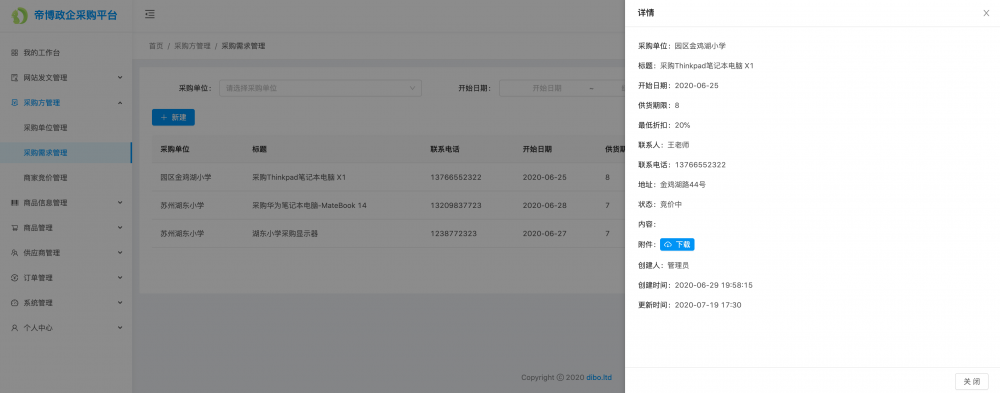The height and width of the screenshot is (393, 1000).
Task: Click the 个人中心 user icon
Action: click(x=15, y=328)
